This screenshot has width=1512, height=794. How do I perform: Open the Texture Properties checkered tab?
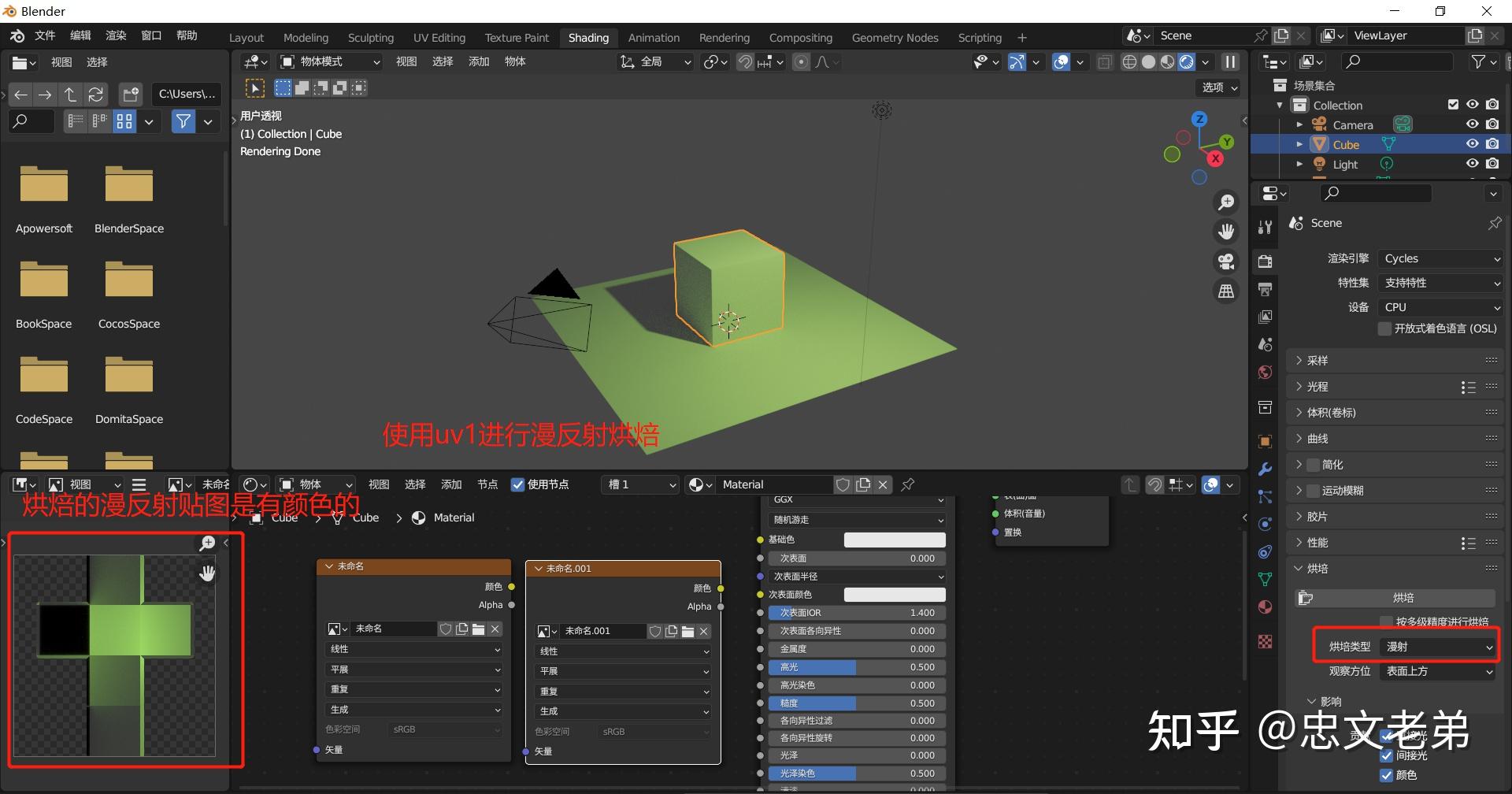pyautogui.click(x=1265, y=642)
